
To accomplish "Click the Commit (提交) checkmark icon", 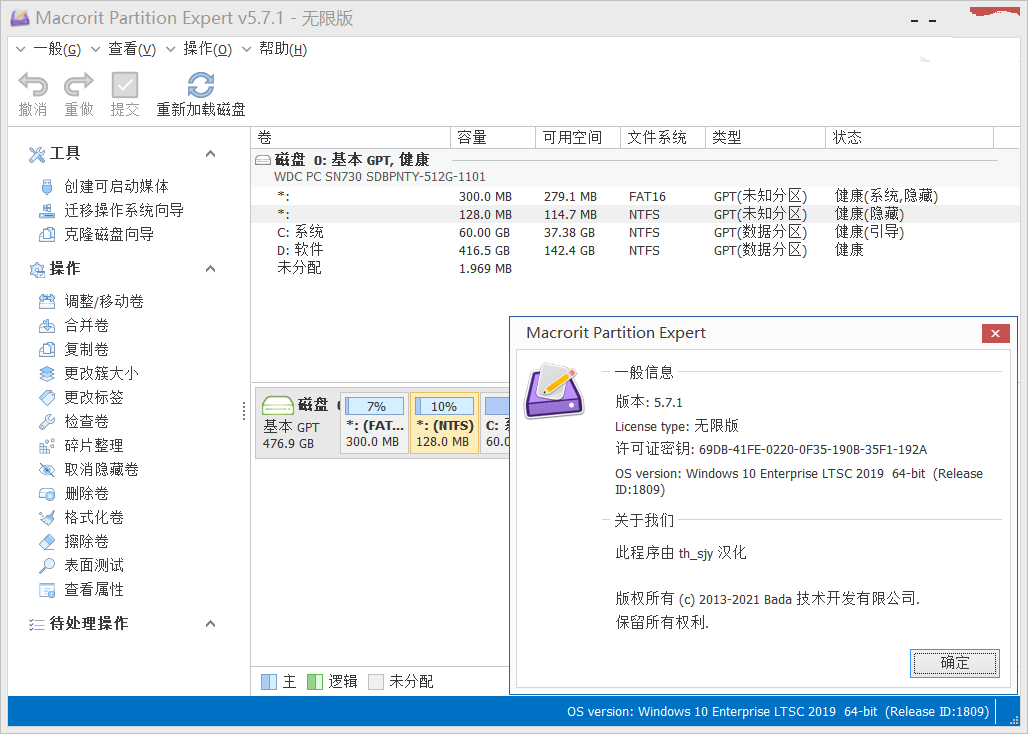I will pyautogui.click(x=125, y=86).
